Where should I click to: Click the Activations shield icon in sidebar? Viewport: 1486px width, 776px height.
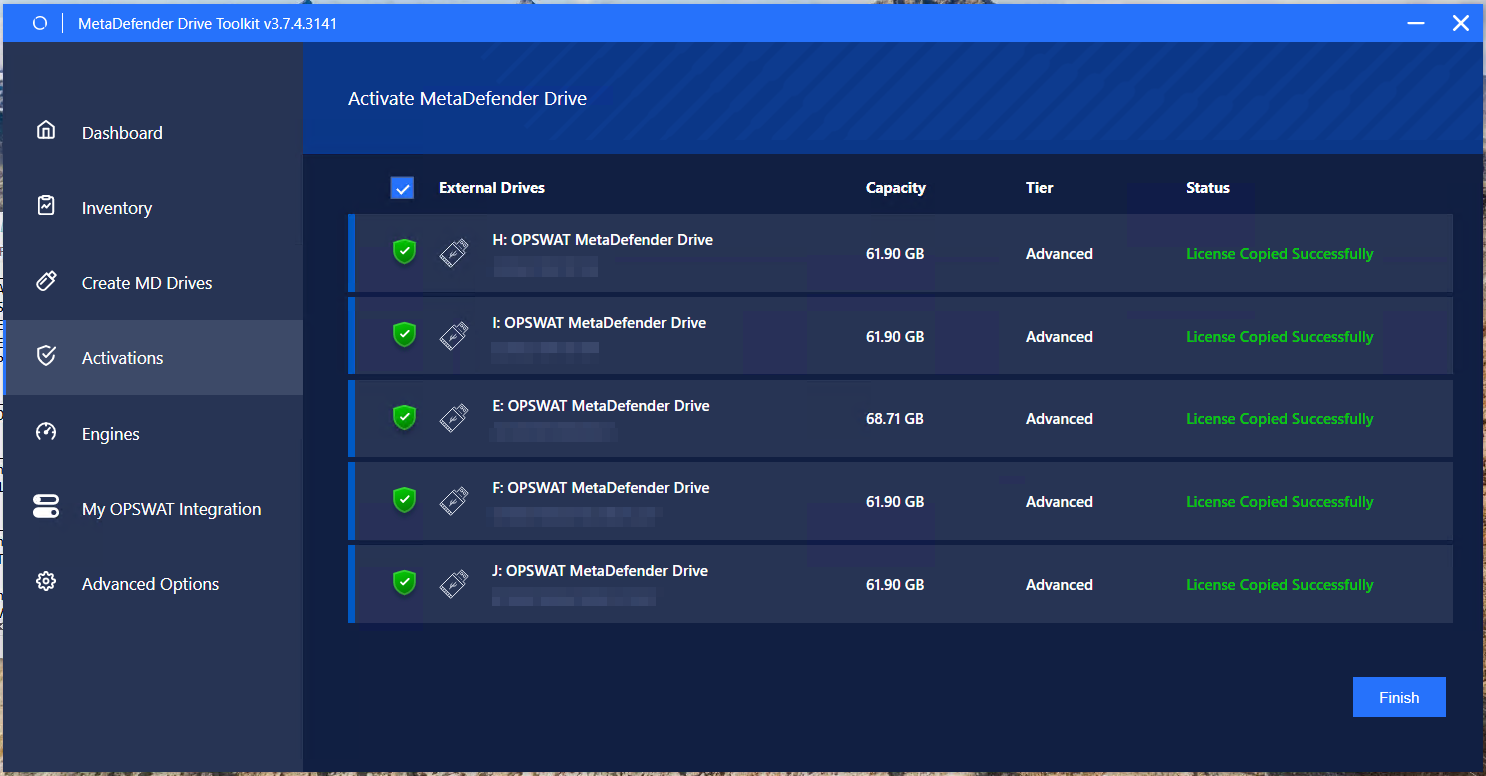click(x=46, y=355)
